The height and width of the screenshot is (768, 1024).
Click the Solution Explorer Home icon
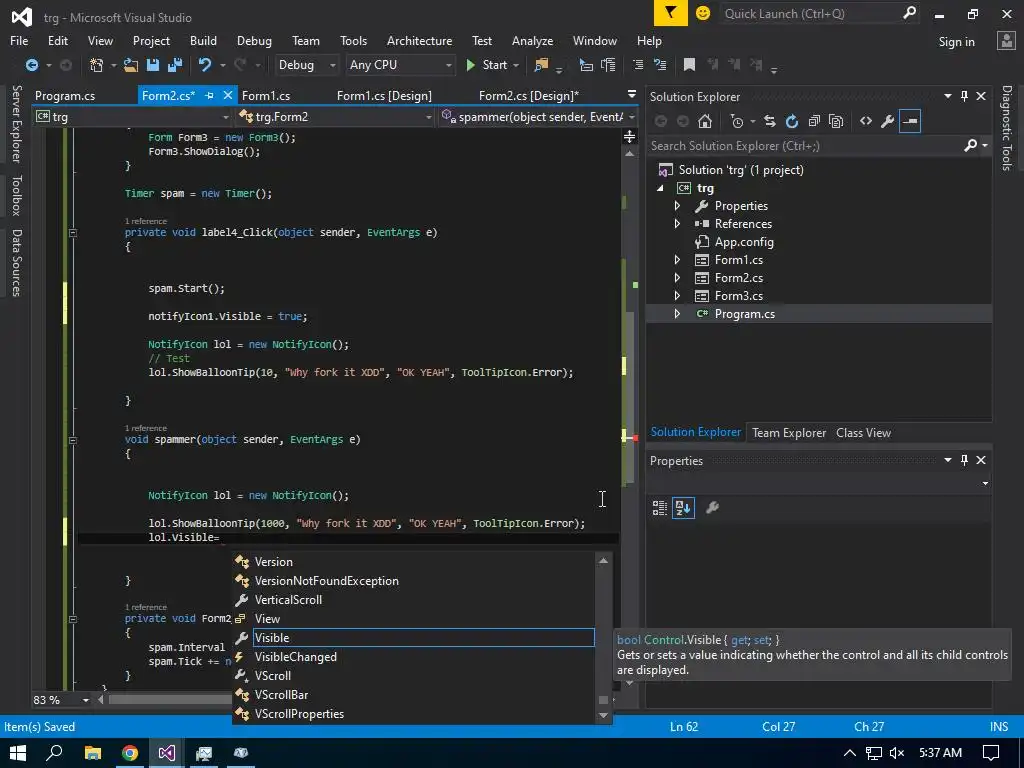[705, 121]
